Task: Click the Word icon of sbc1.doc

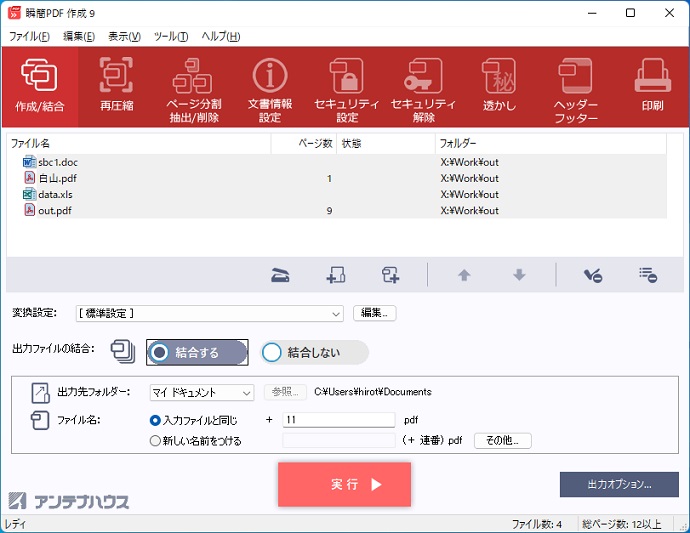Action: [29, 162]
